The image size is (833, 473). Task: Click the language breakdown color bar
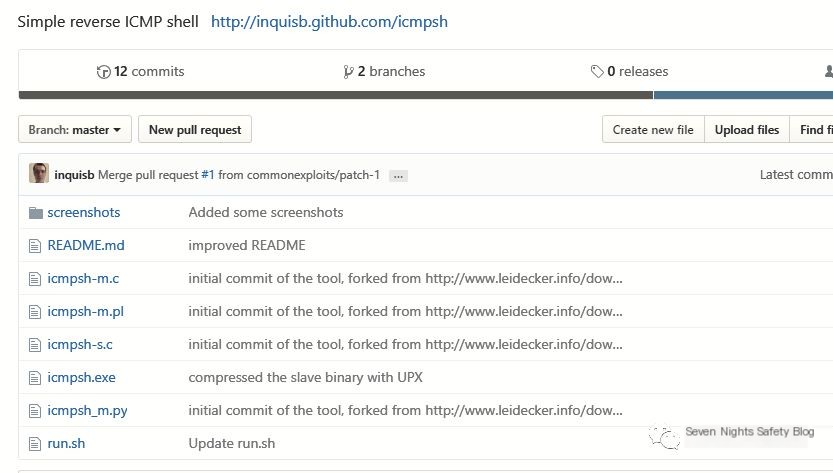[426, 95]
